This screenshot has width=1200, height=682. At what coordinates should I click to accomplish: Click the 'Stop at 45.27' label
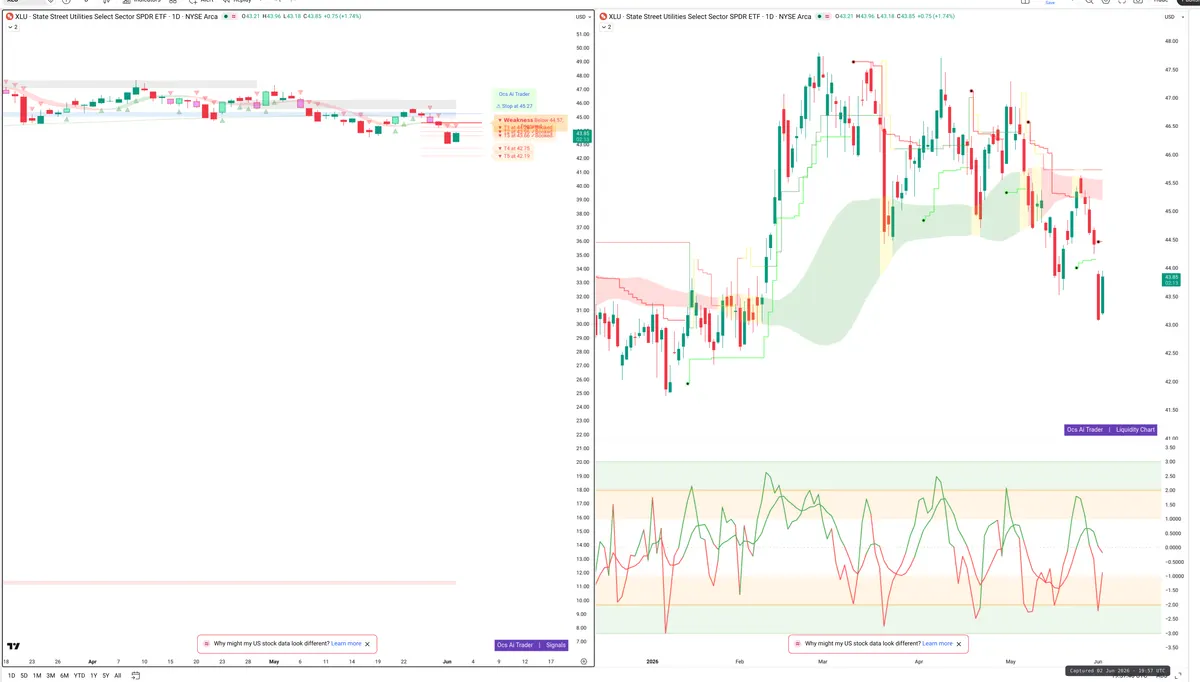pyautogui.click(x=514, y=105)
